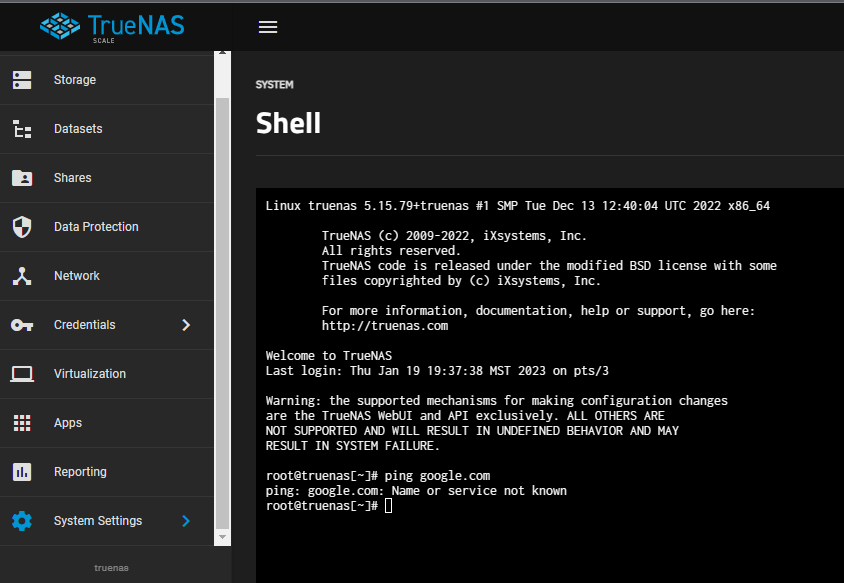Viewport: 844px width, 583px height.
Task: Open Data Protection in sidebar
Action: [x=96, y=227]
